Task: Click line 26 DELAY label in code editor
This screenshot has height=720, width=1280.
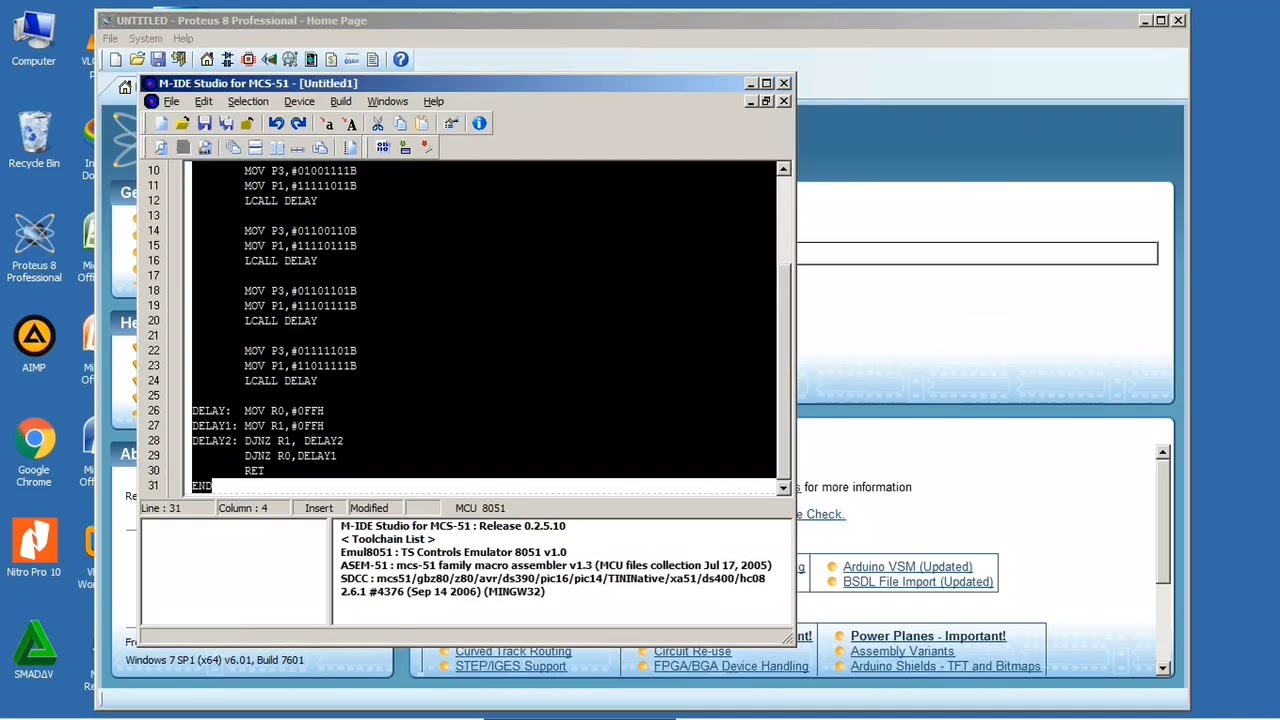Action: tap(211, 411)
